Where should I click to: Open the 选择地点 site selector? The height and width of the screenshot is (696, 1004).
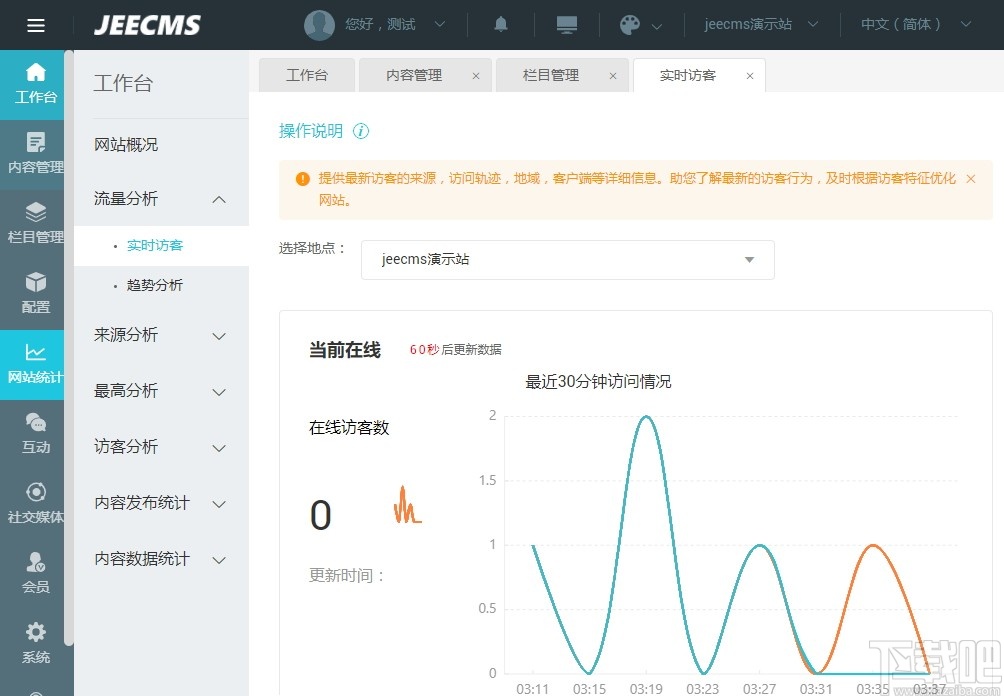pos(567,259)
